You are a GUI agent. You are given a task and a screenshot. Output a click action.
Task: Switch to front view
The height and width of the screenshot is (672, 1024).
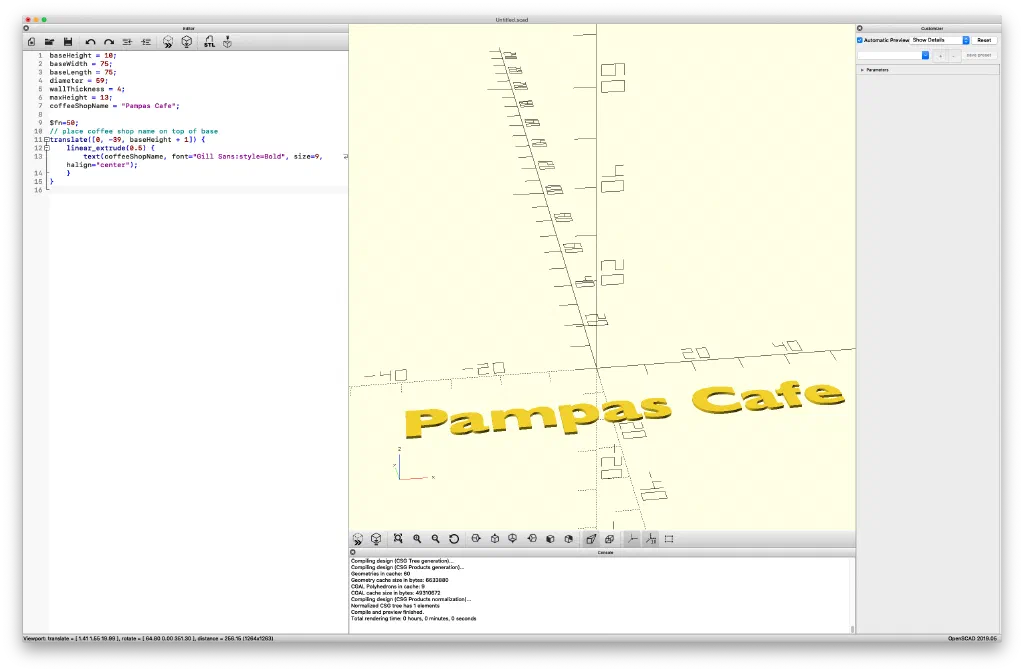(550, 539)
